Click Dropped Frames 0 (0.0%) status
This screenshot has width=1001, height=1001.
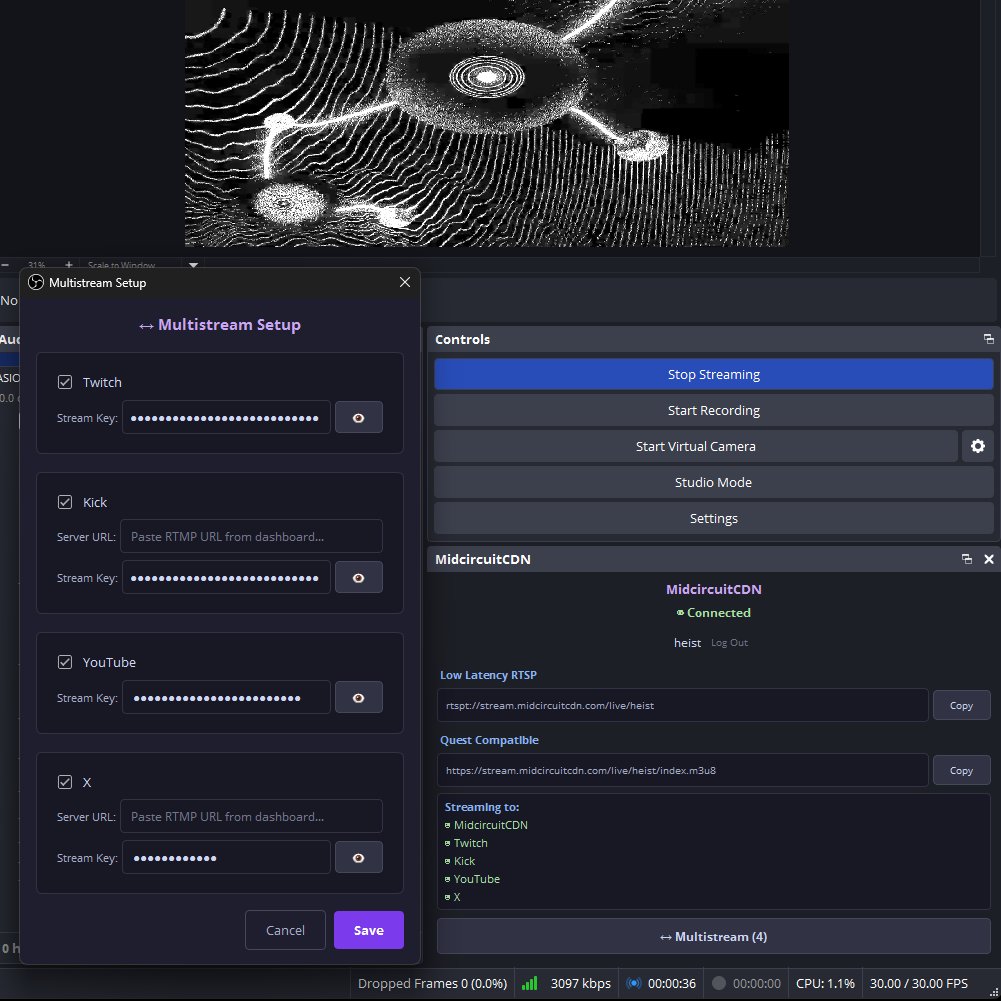coord(432,983)
